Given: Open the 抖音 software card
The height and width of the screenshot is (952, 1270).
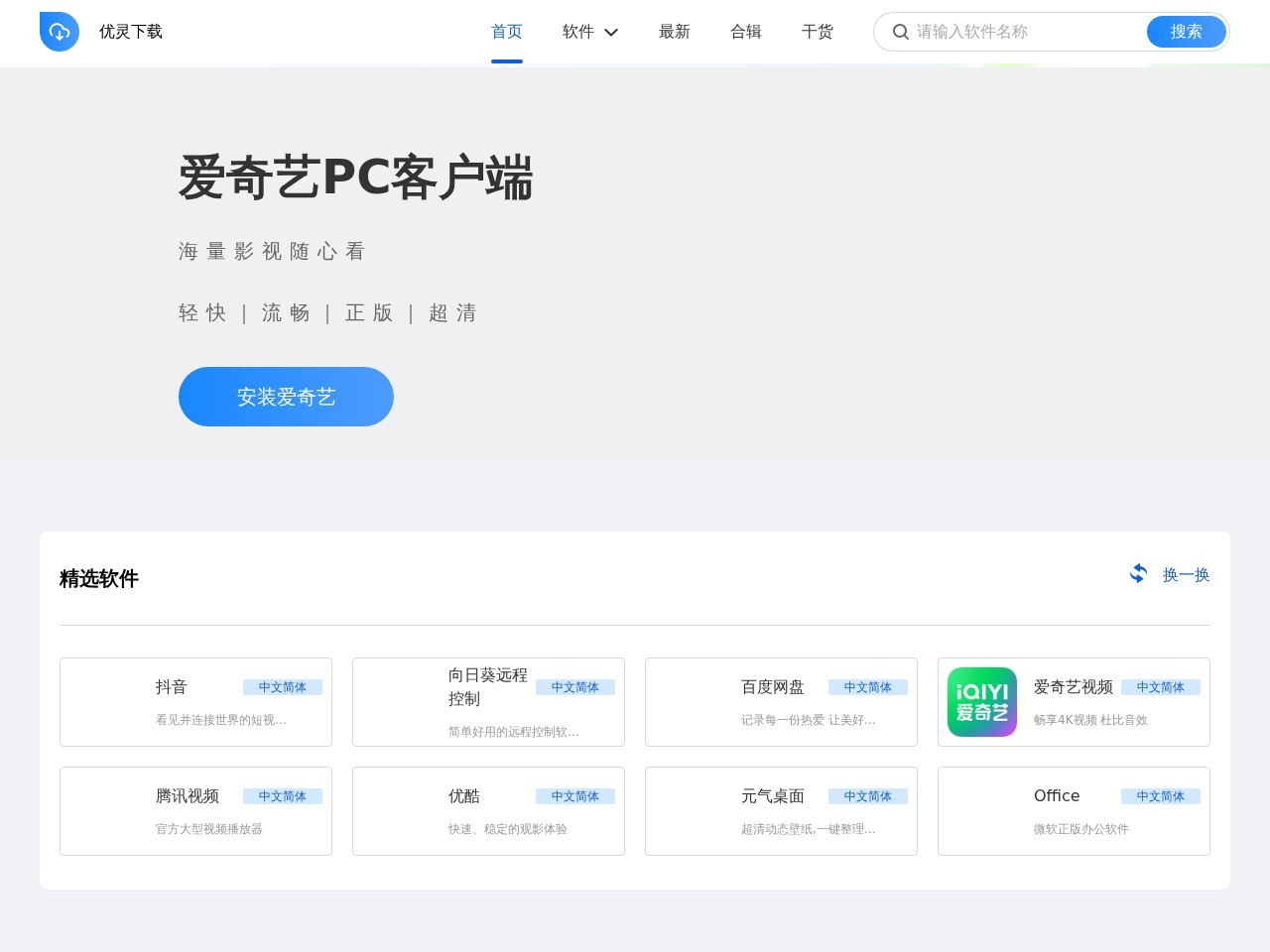Looking at the screenshot, I should [x=195, y=702].
